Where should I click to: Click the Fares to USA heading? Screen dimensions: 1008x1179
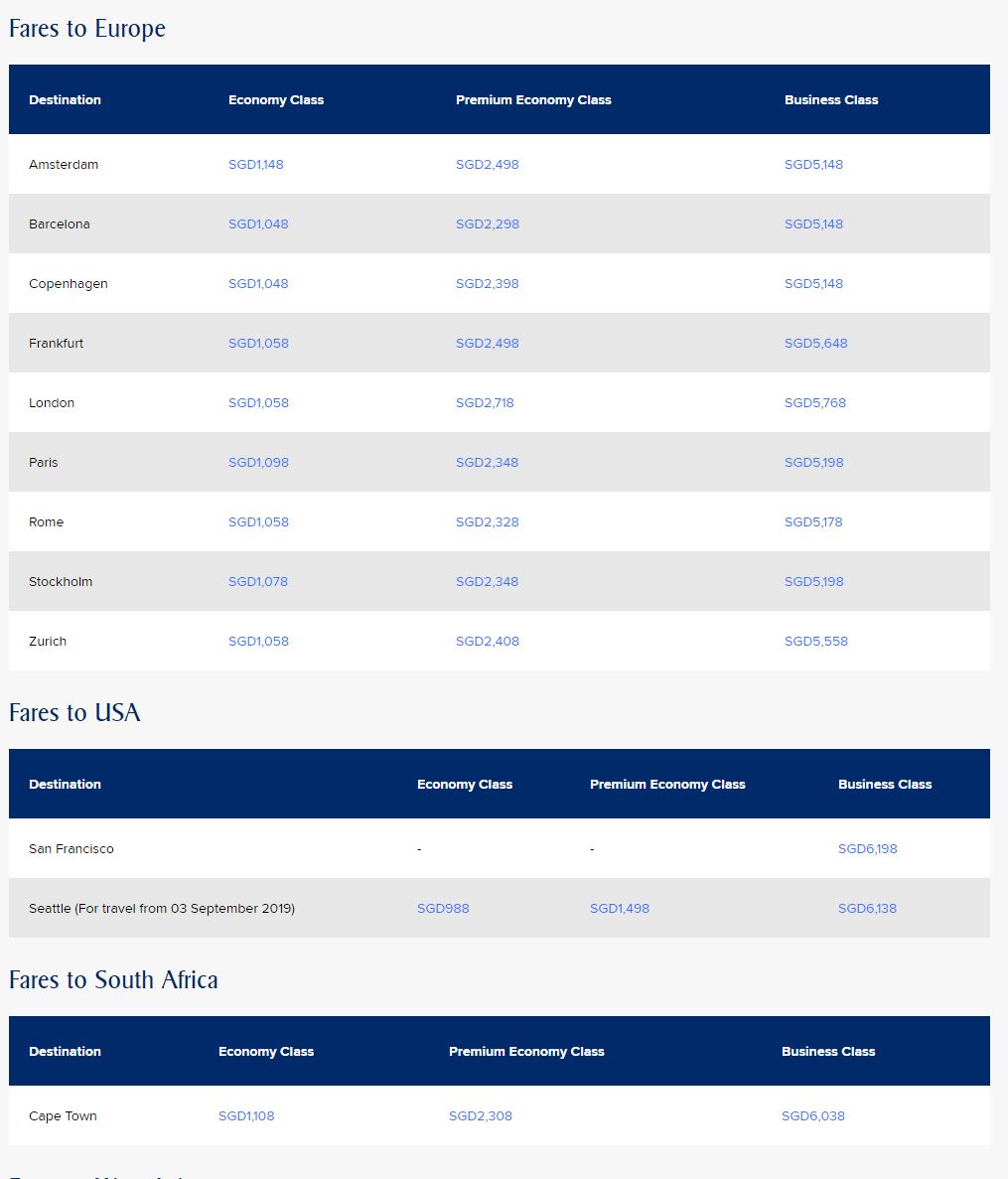click(x=74, y=713)
